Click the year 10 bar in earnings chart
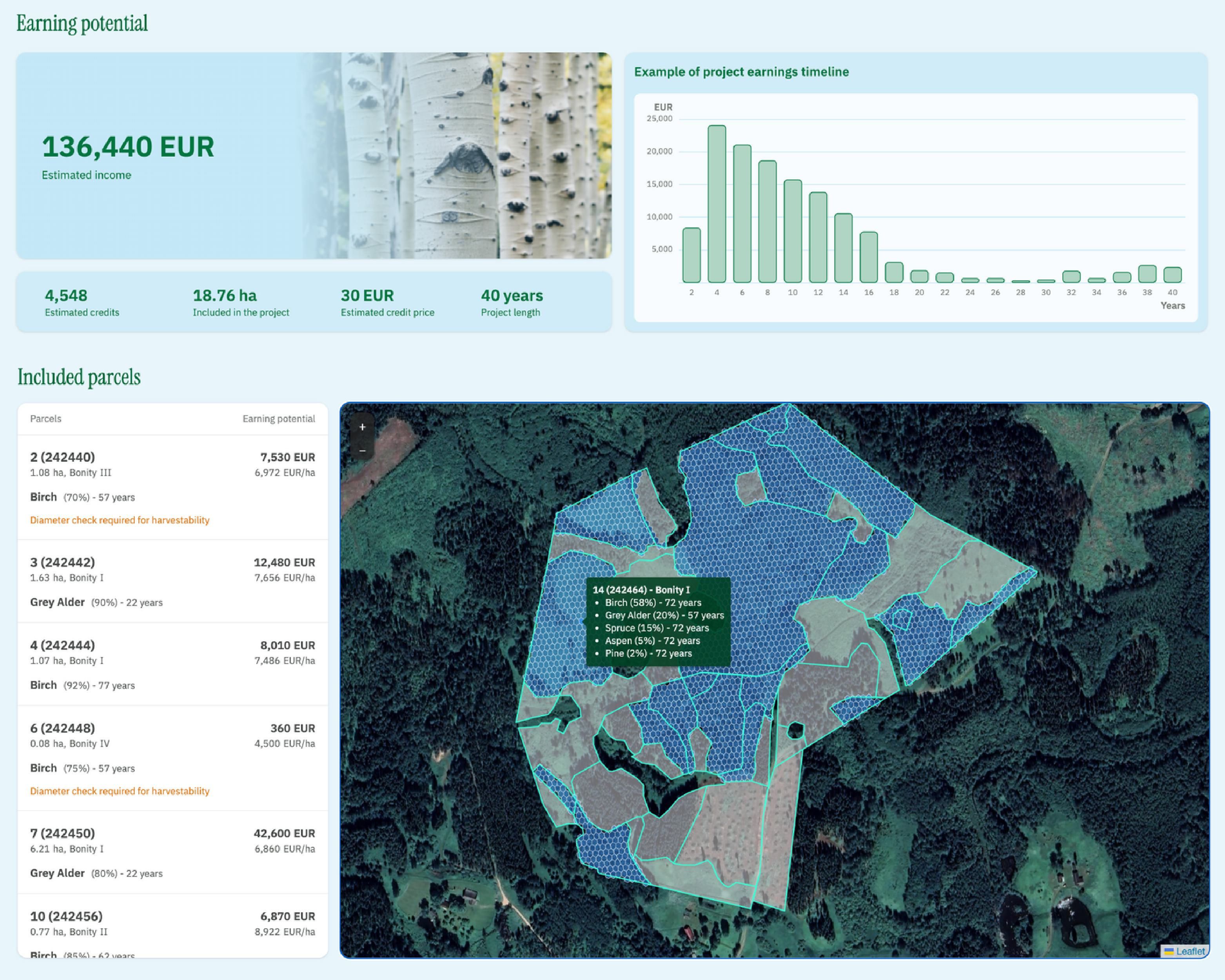Screen dimensions: 1225x980 point(793,231)
